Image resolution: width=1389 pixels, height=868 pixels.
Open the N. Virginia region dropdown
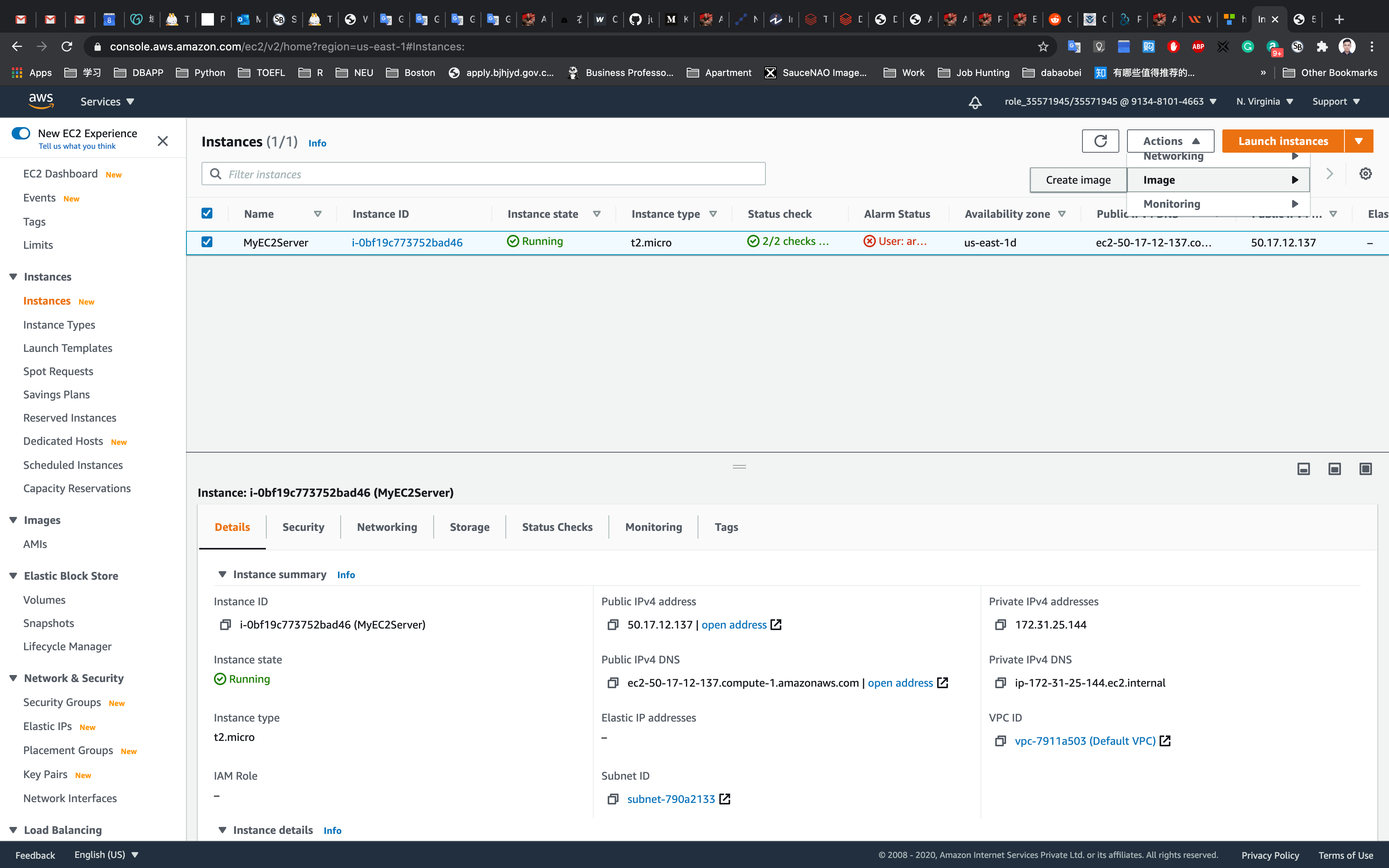[x=1265, y=102]
